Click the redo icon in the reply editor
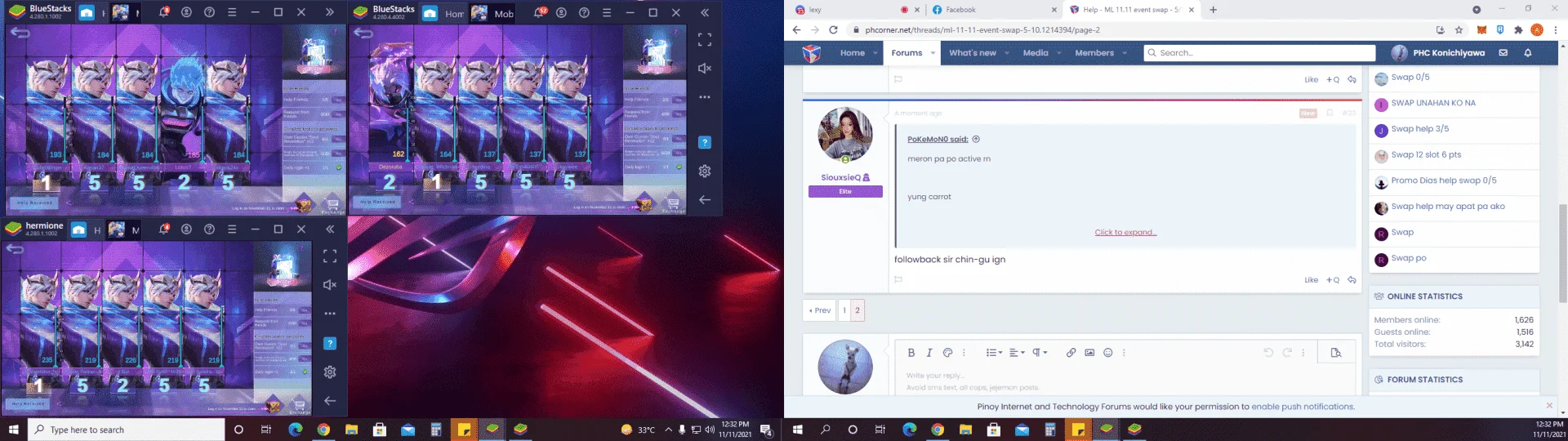The width and height of the screenshot is (1568, 441). tap(1287, 353)
